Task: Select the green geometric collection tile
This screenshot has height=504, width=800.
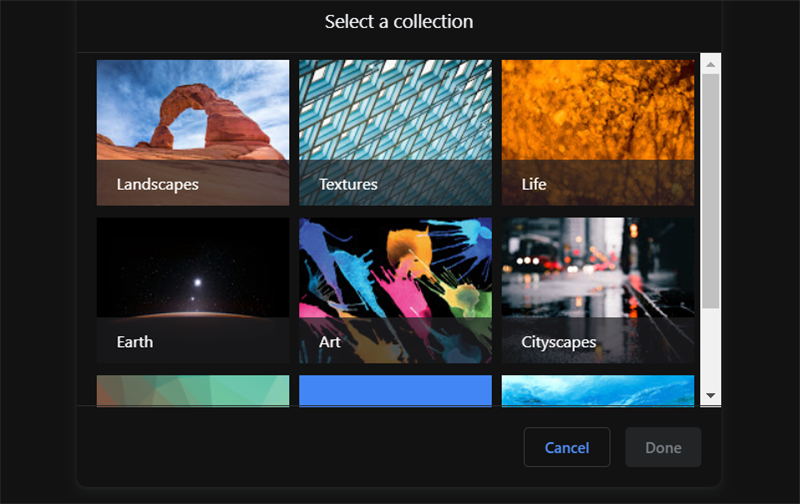Action: [x=193, y=391]
